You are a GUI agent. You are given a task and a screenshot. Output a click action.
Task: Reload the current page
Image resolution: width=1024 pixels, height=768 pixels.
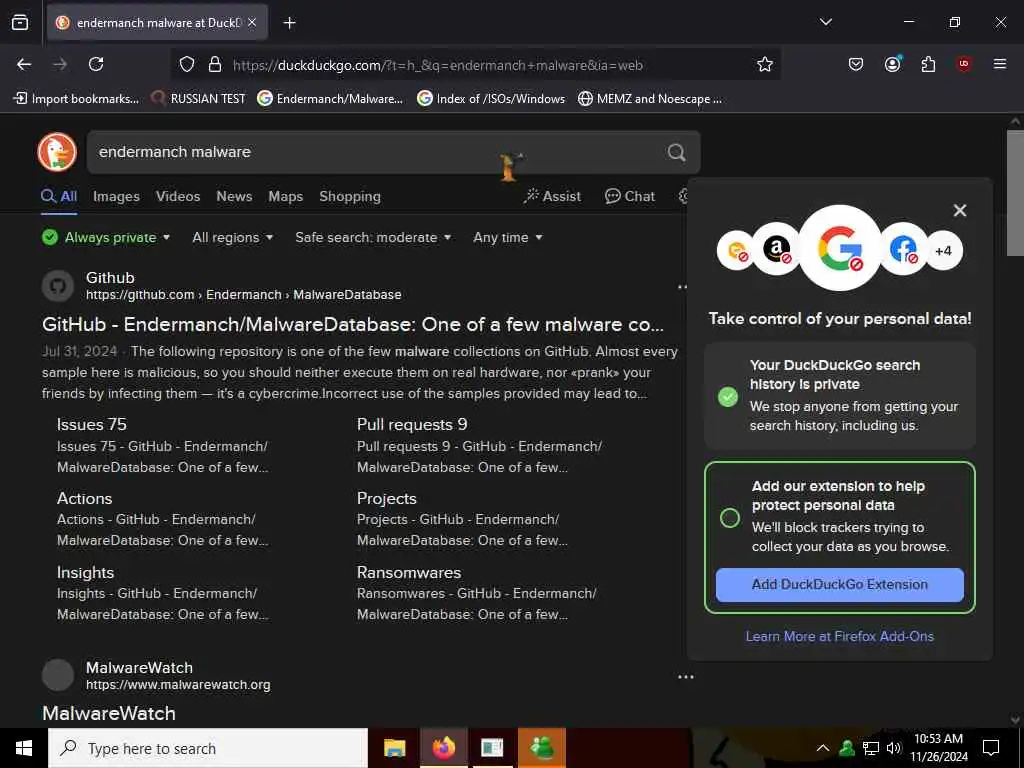96,64
